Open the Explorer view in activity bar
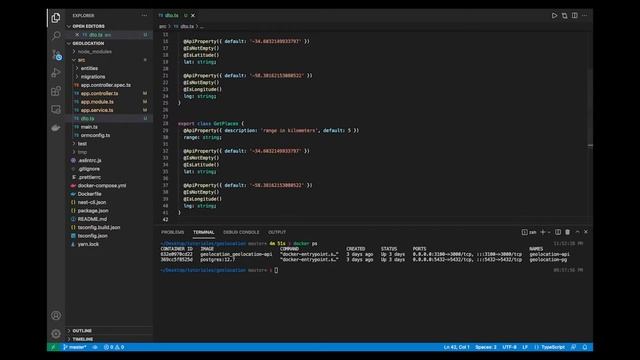The width and height of the screenshot is (640, 360). tap(56, 18)
